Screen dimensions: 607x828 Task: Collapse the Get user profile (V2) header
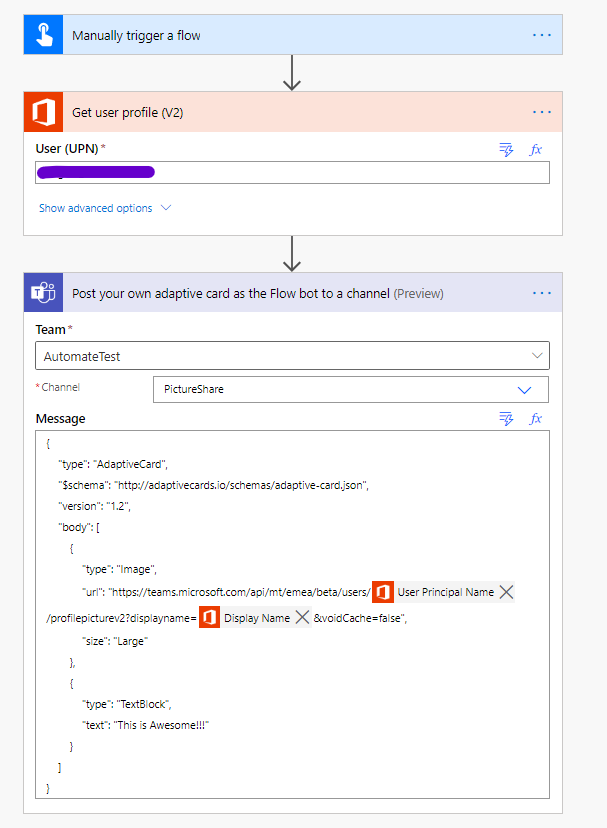pos(293,112)
